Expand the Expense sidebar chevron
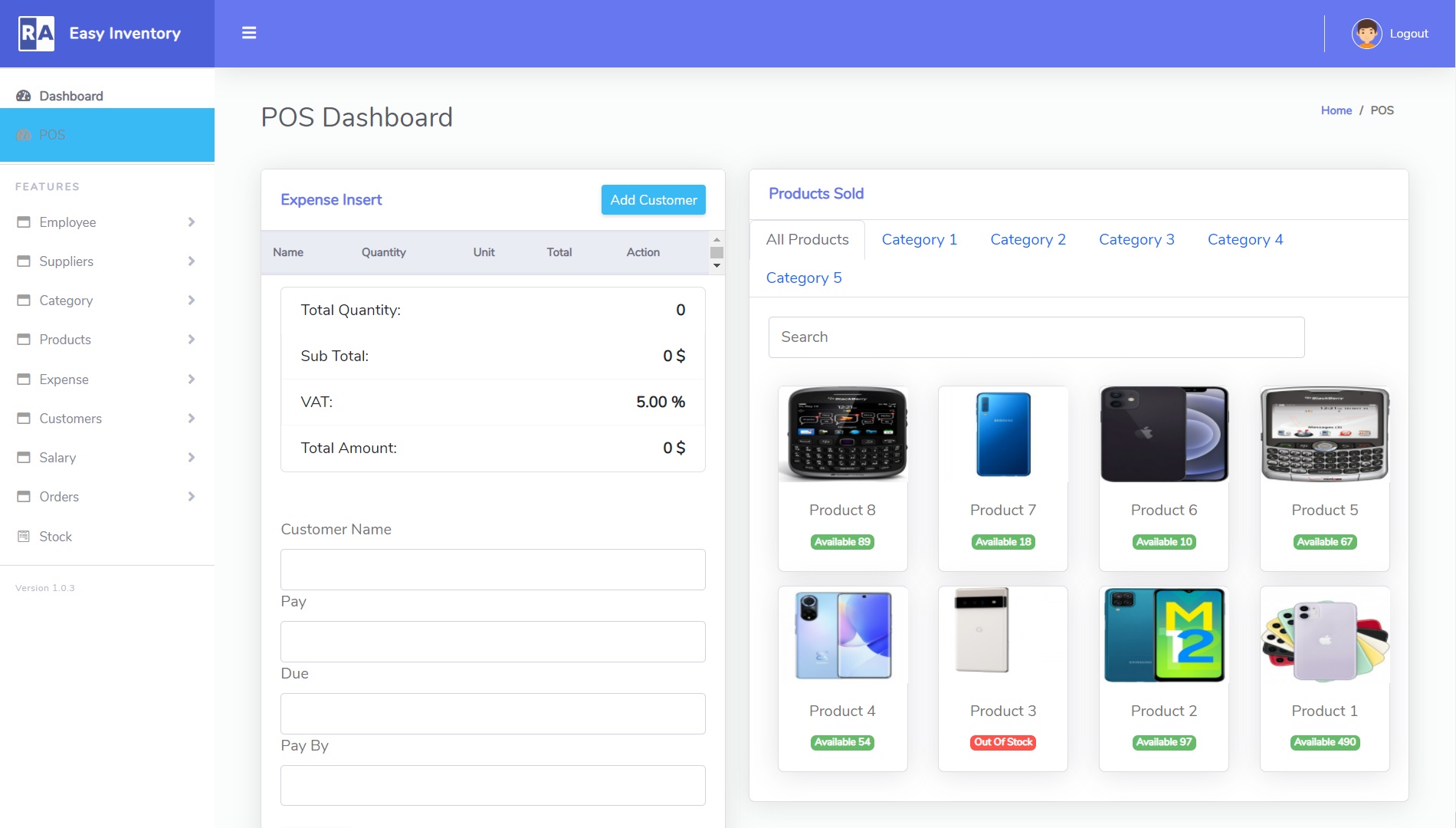Viewport: 1456px width, 828px height. coord(191,379)
